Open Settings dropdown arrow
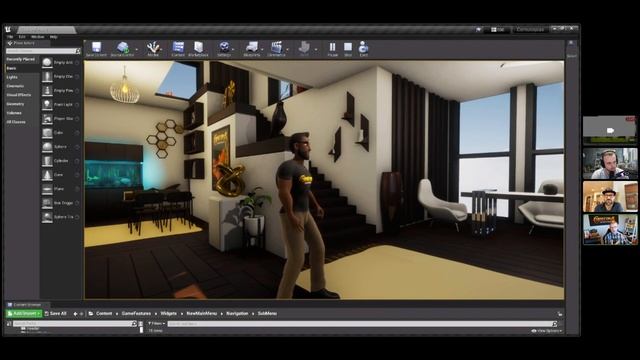Screen dimensions: 640x360 coord(233,49)
